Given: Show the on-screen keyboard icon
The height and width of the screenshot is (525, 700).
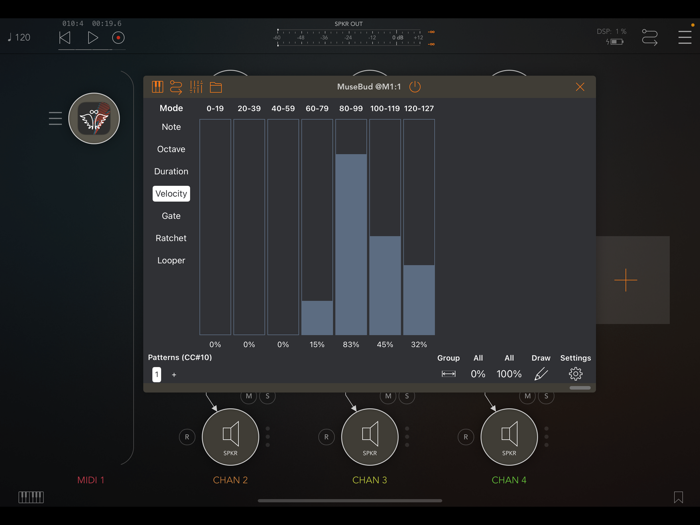Looking at the screenshot, I should [31, 497].
